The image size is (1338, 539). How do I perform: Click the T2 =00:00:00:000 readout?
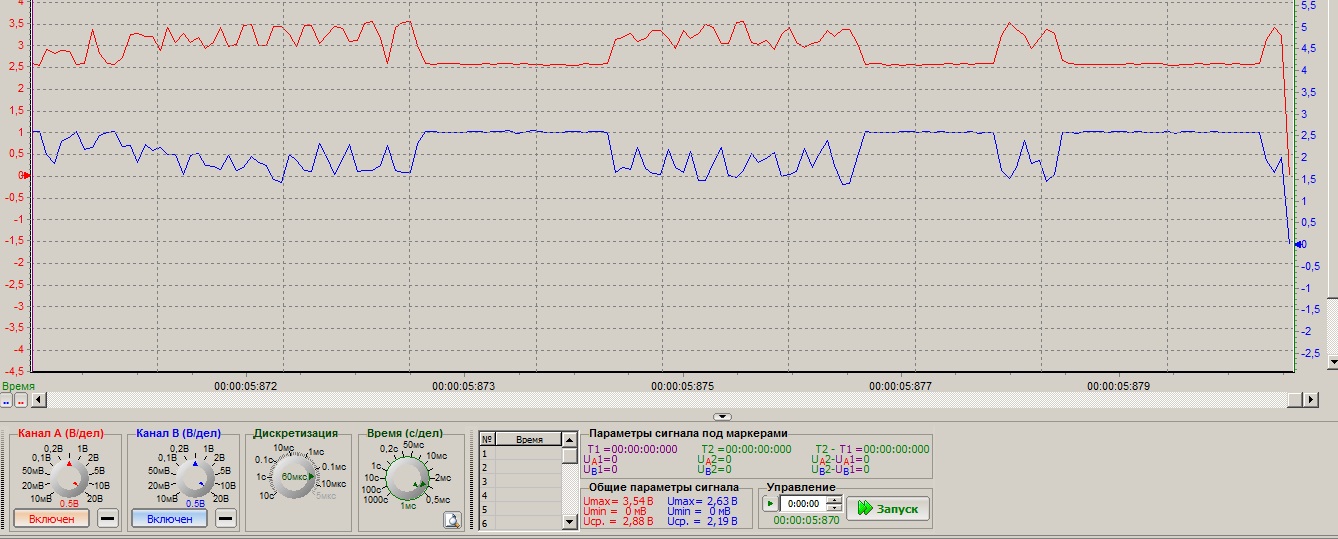point(746,450)
